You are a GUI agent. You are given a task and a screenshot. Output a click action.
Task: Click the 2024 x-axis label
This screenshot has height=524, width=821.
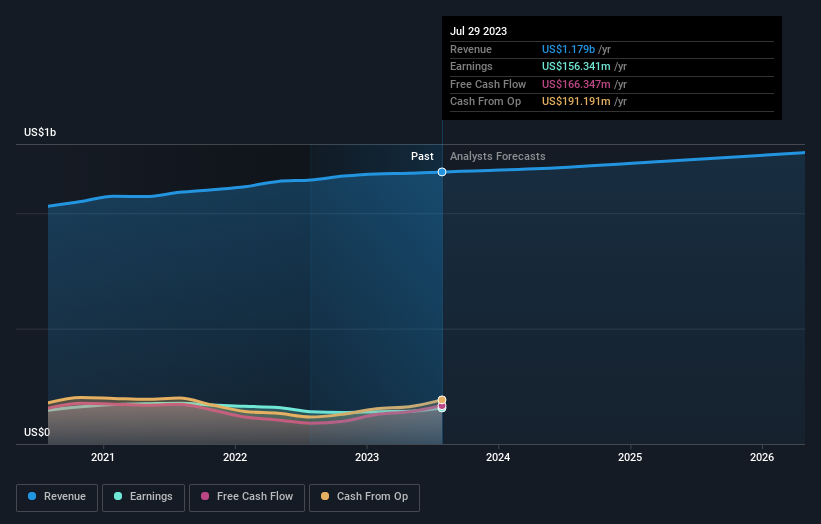(498, 457)
